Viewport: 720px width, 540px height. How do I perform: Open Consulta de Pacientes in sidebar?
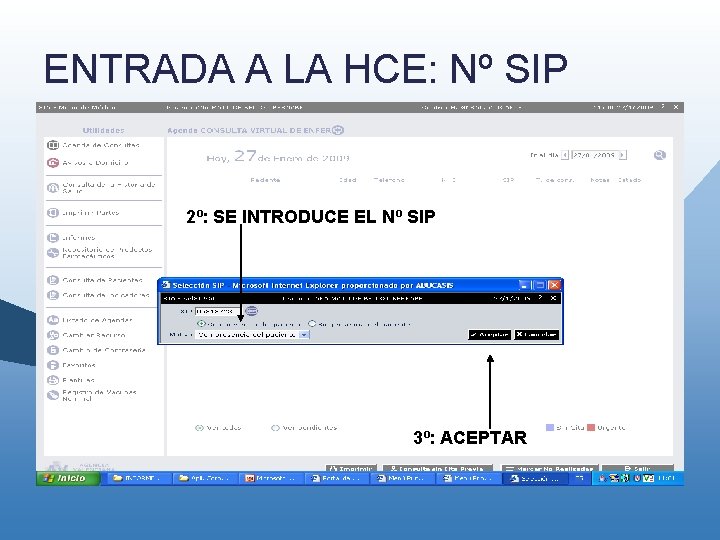pyautogui.click(x=95, y=280)
